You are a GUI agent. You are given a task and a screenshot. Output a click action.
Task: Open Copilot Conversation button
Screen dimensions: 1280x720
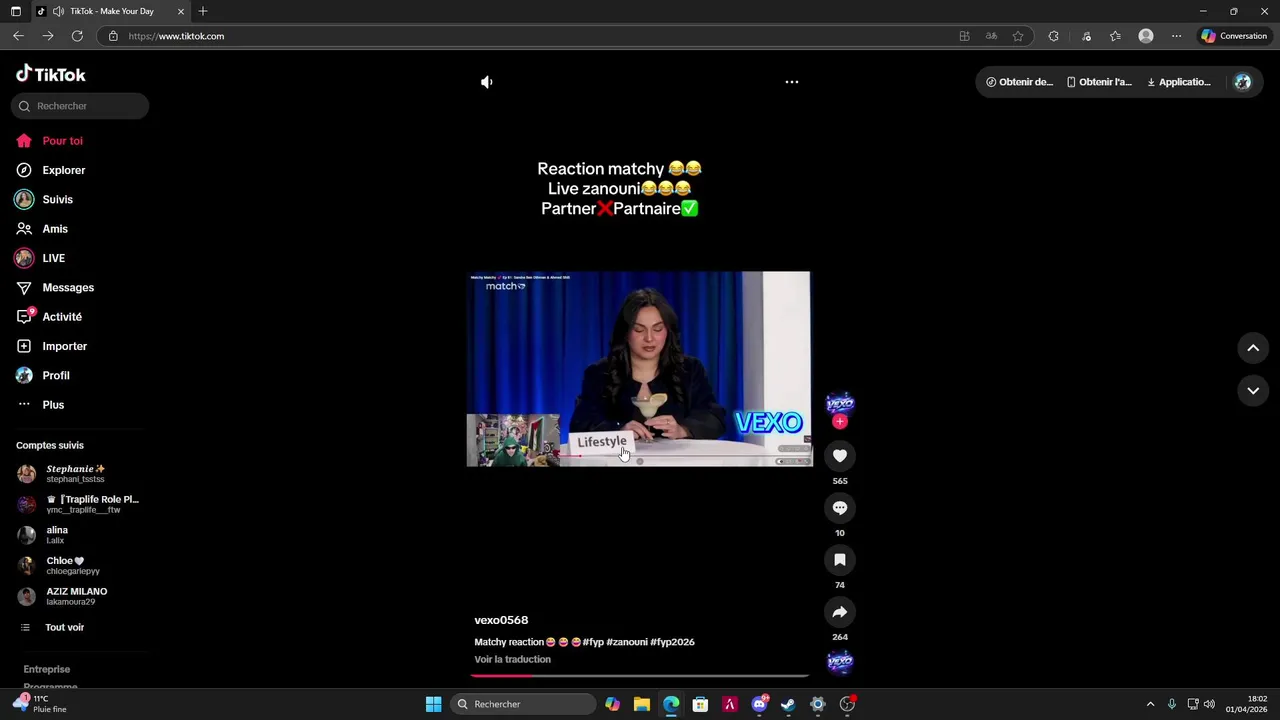click(x=1235, y=36)
